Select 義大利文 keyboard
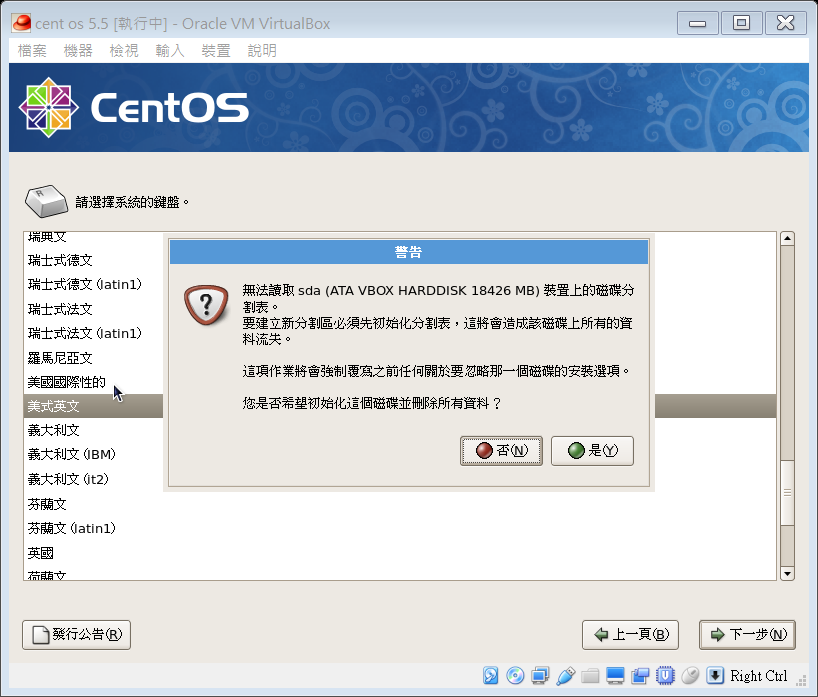Screen dimensions: 818x697 pos(53,430)
